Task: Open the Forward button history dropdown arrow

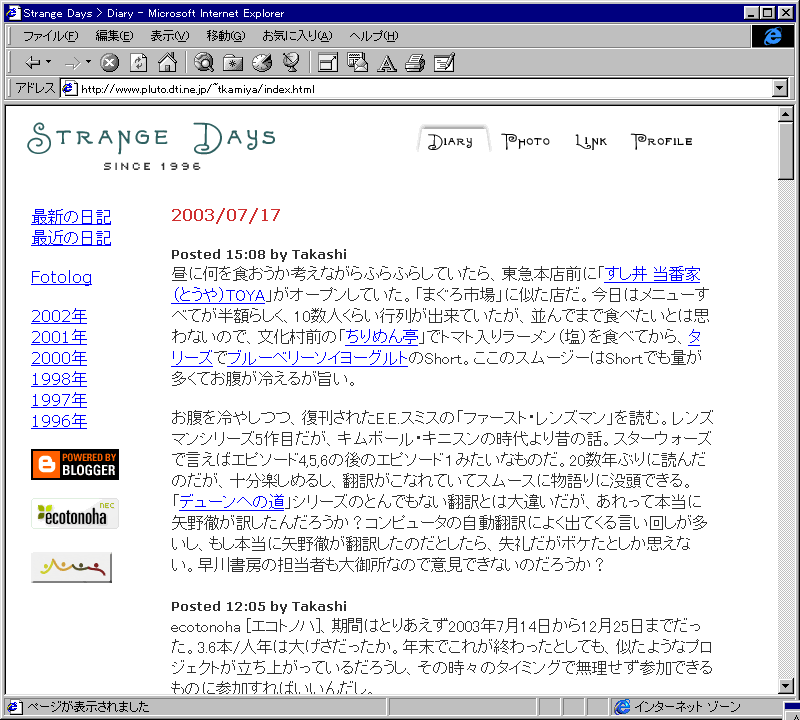Action: (x=88, y=62)
